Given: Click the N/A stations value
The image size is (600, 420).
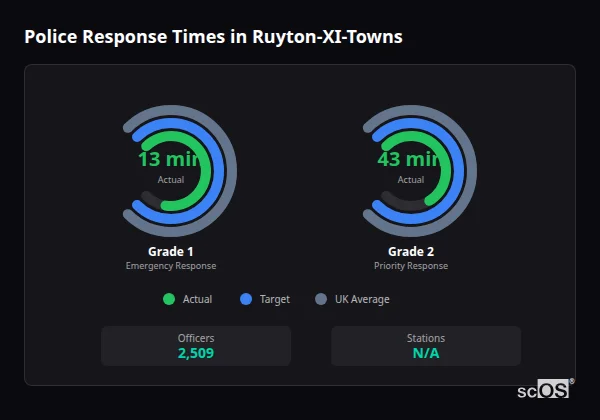Looking at the screenshot, I should (426, 353).
